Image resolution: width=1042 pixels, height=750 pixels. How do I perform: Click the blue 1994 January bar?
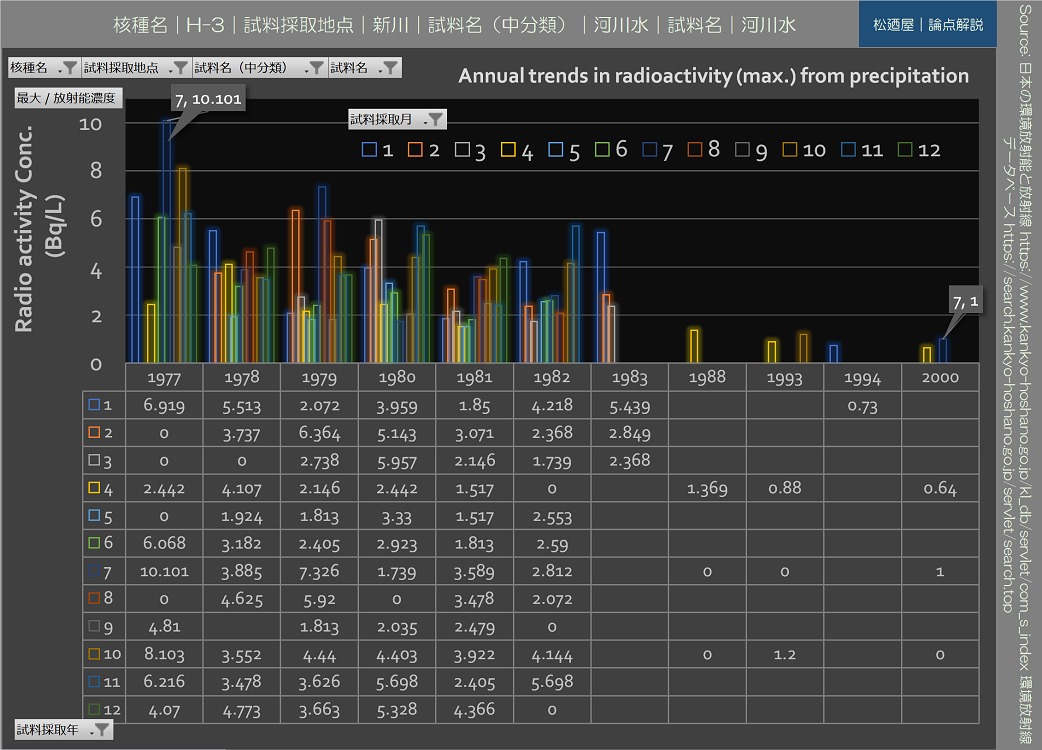coord(833,353)
